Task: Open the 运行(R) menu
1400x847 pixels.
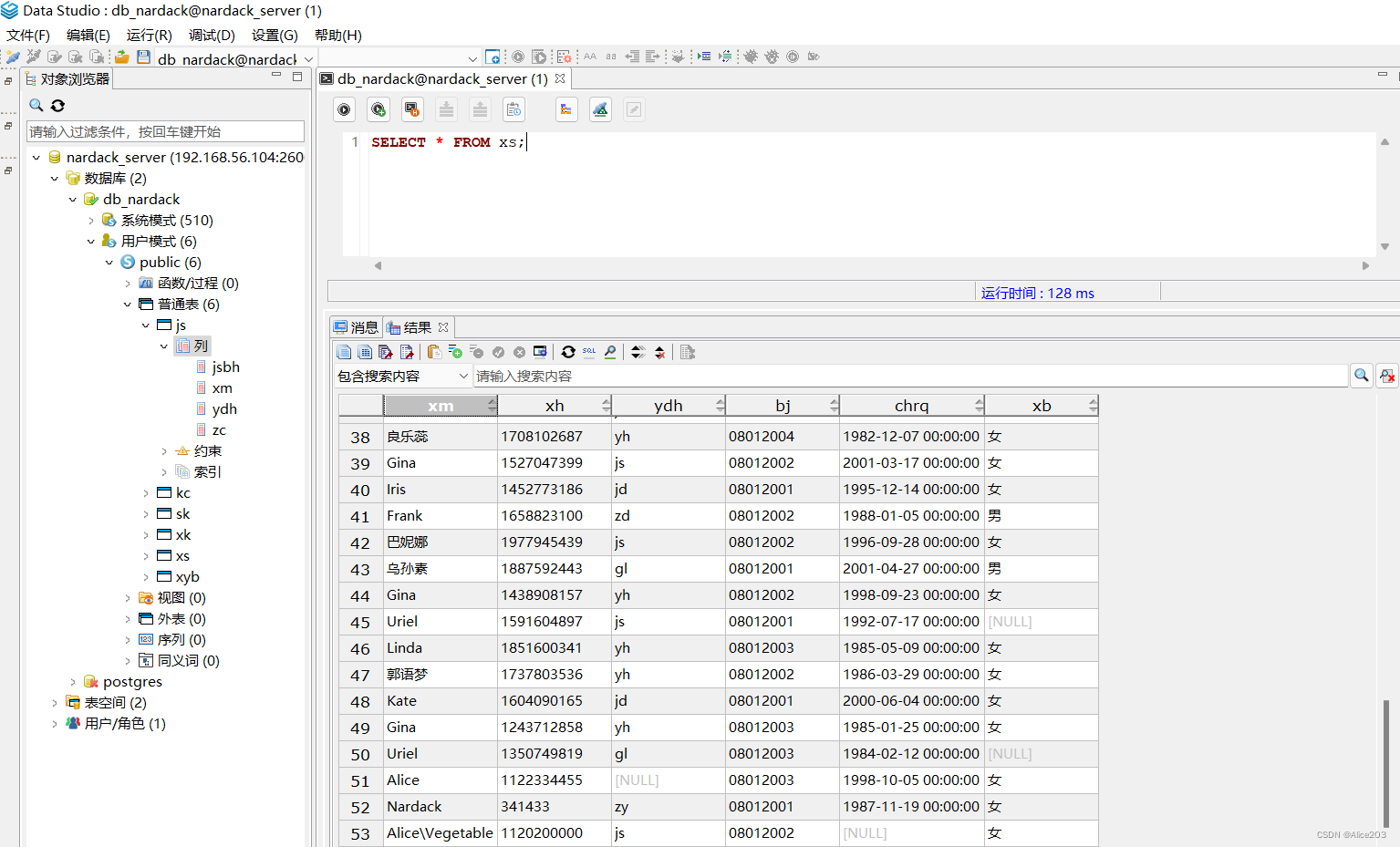Action: tap(150, 35)
